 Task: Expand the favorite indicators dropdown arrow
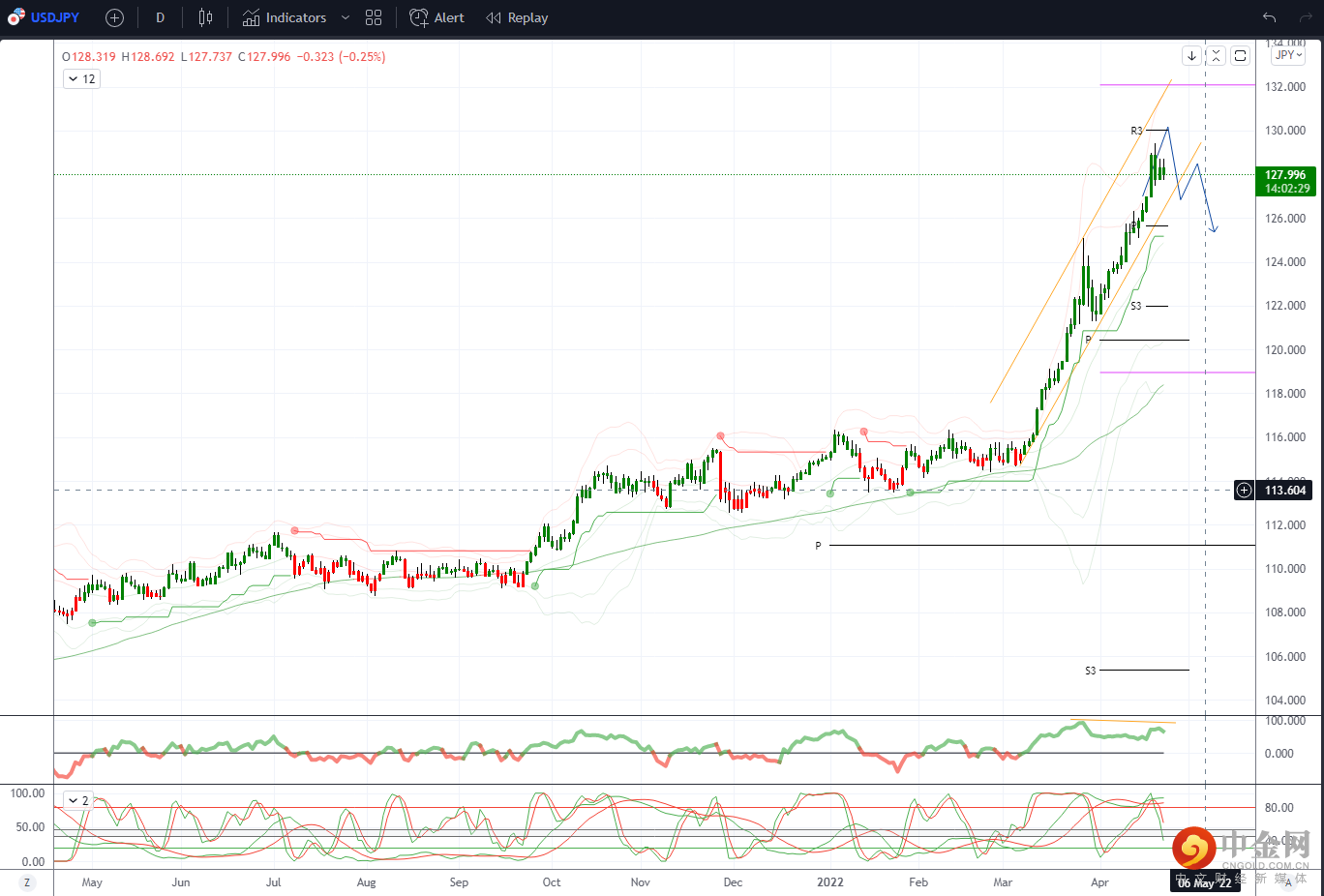coord(346,17)
